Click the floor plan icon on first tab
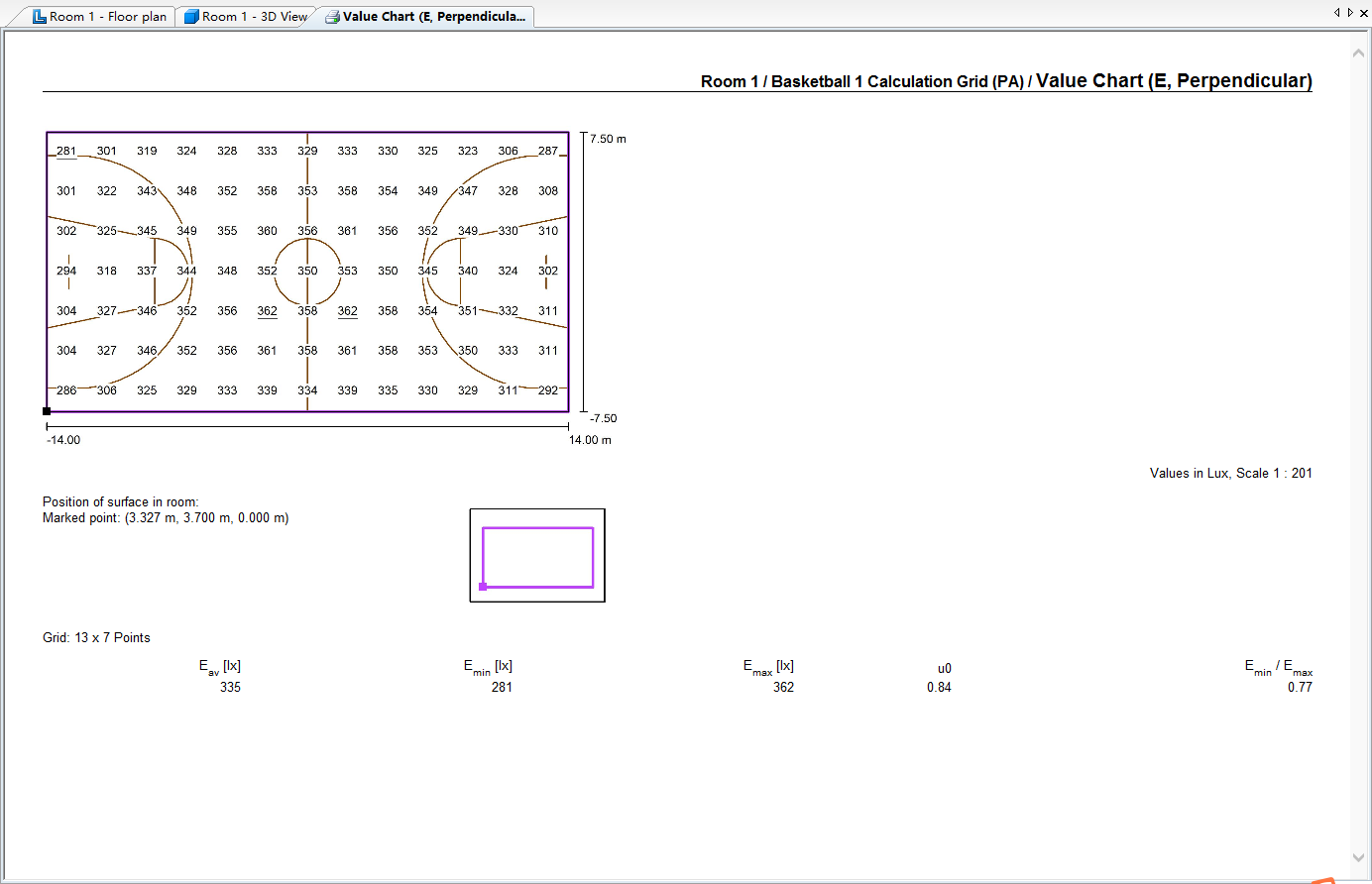 tap(40, 17)
